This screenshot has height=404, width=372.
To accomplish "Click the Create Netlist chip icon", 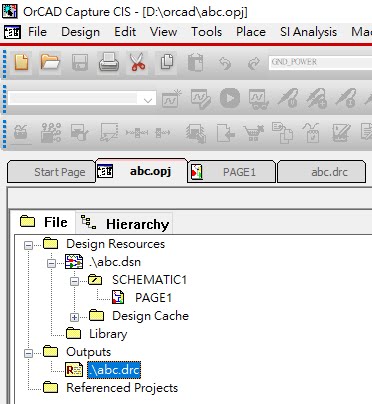I will [x=196, y=134].
